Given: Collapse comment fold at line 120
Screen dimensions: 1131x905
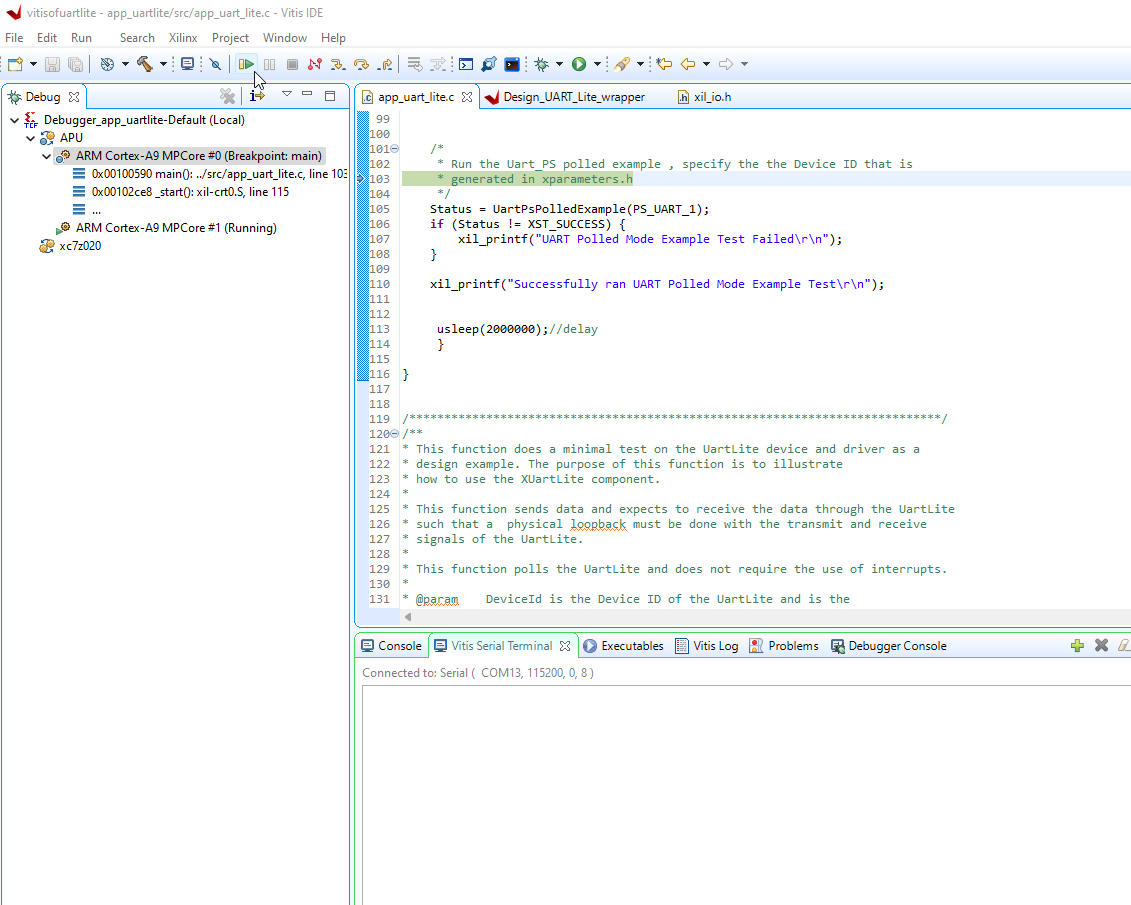Looking at the screenshot, I should [x=395, y=434].
